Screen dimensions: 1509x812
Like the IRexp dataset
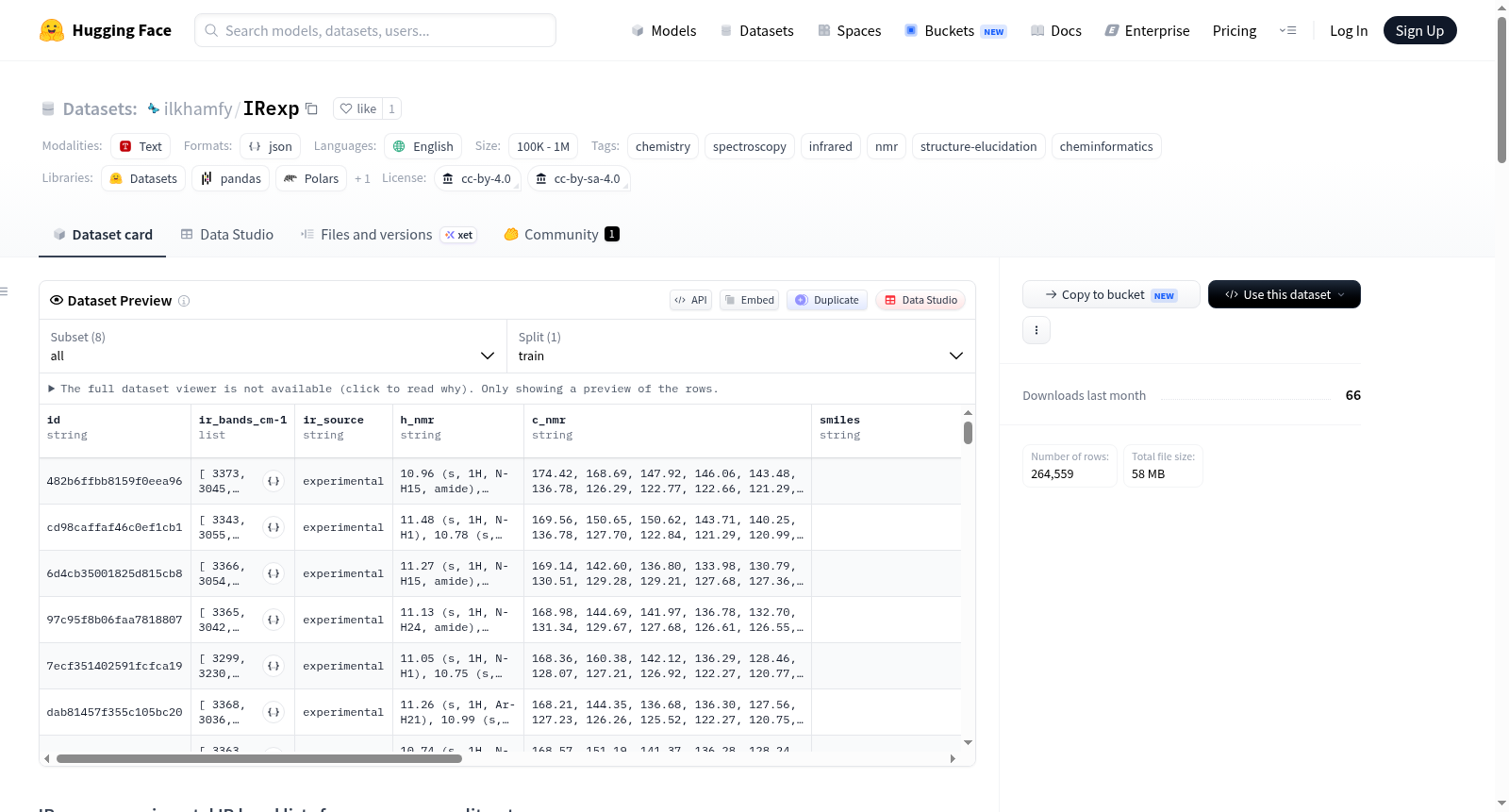(357, 108)
